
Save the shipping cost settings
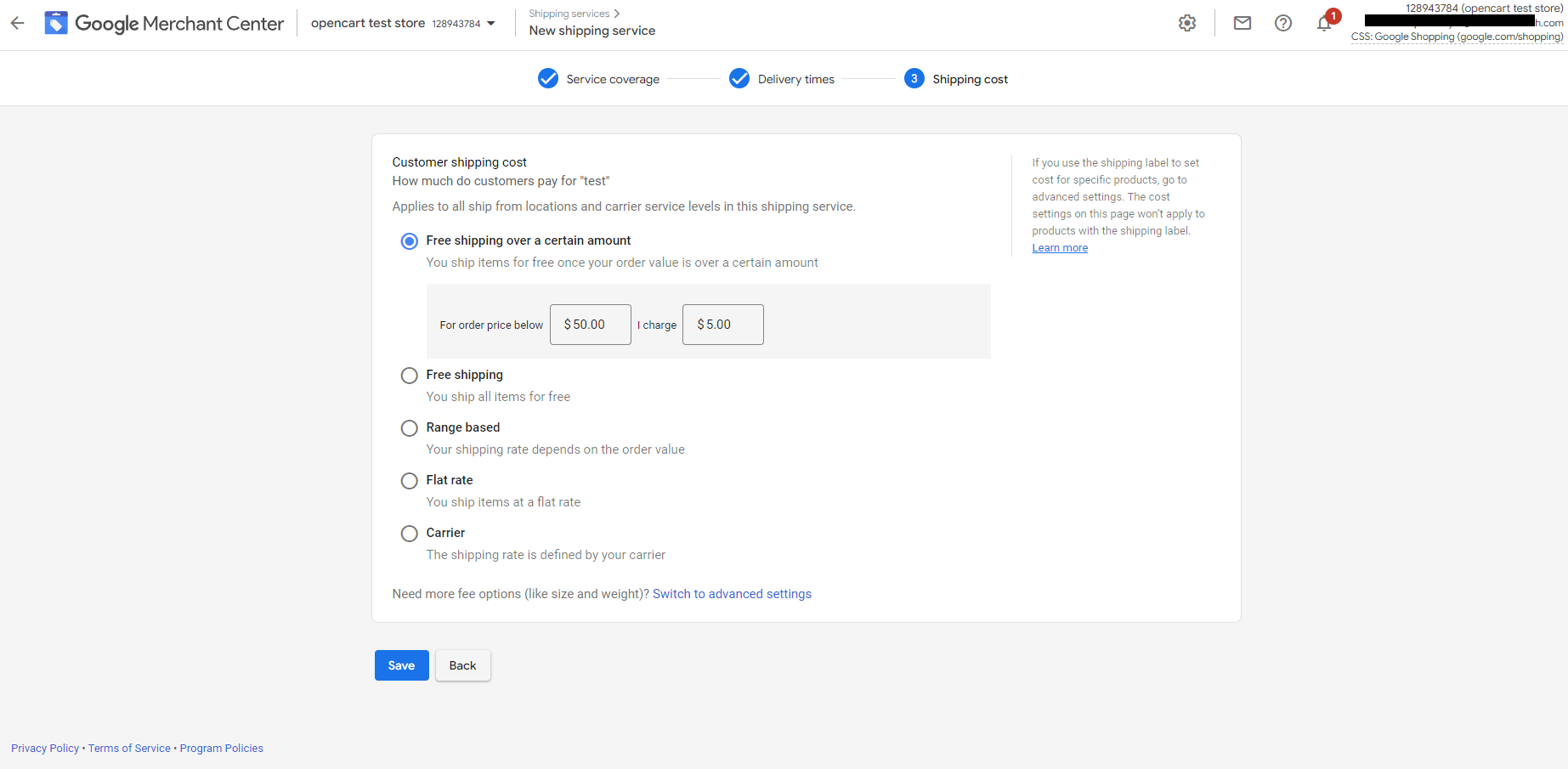pos(401,665)
